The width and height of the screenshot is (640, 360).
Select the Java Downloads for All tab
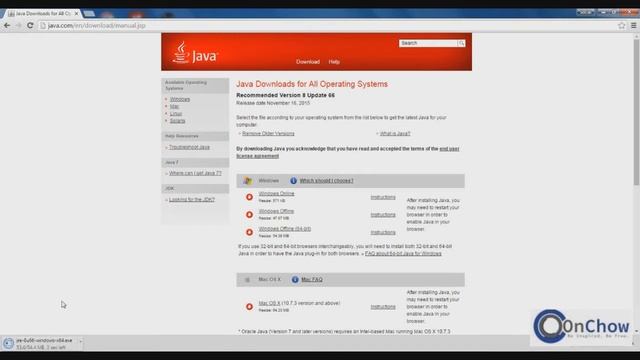tap(42, 13)
